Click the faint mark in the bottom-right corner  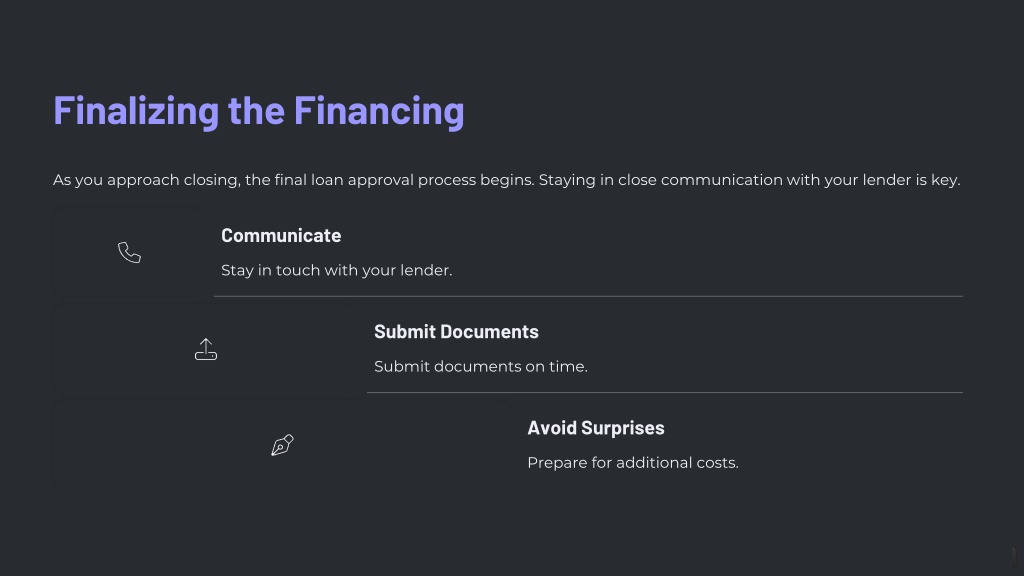coord(1014,556)
